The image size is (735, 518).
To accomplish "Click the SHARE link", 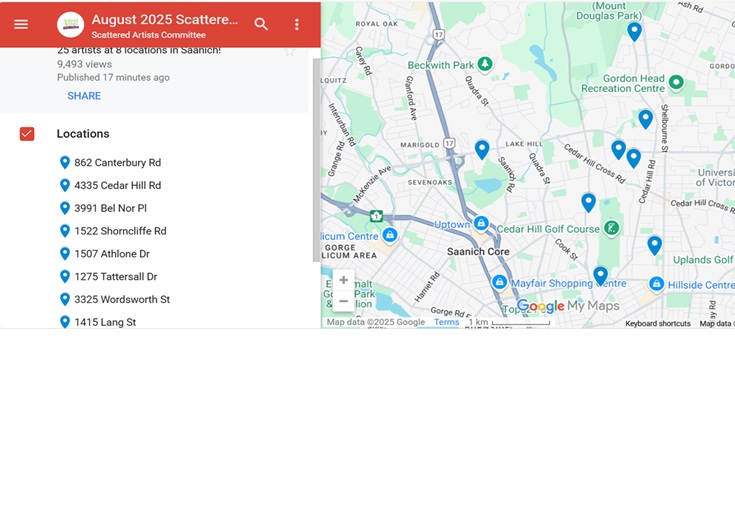I will point(84,96).
